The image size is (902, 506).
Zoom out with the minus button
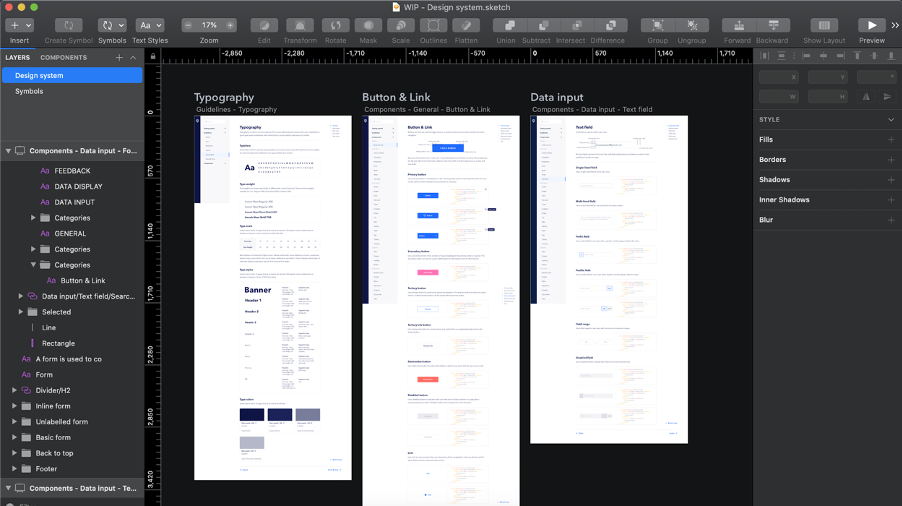189,25
